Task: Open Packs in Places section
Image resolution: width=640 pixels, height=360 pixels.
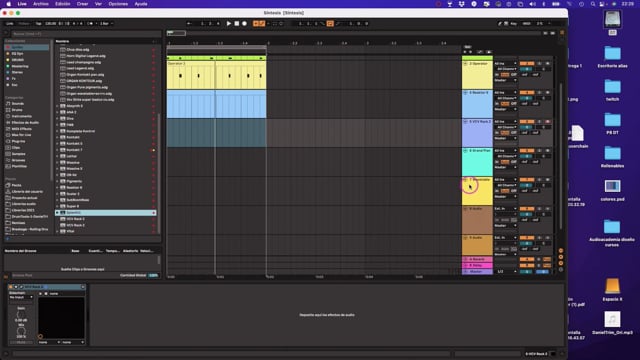Action: point(16,185)
